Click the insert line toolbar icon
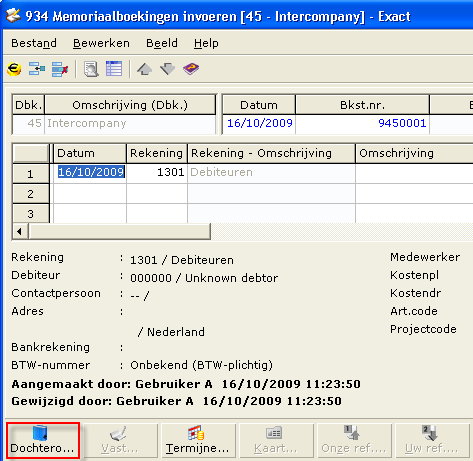Image resolution: width=473 pixels, height=461 pixels. click(37, 69)
